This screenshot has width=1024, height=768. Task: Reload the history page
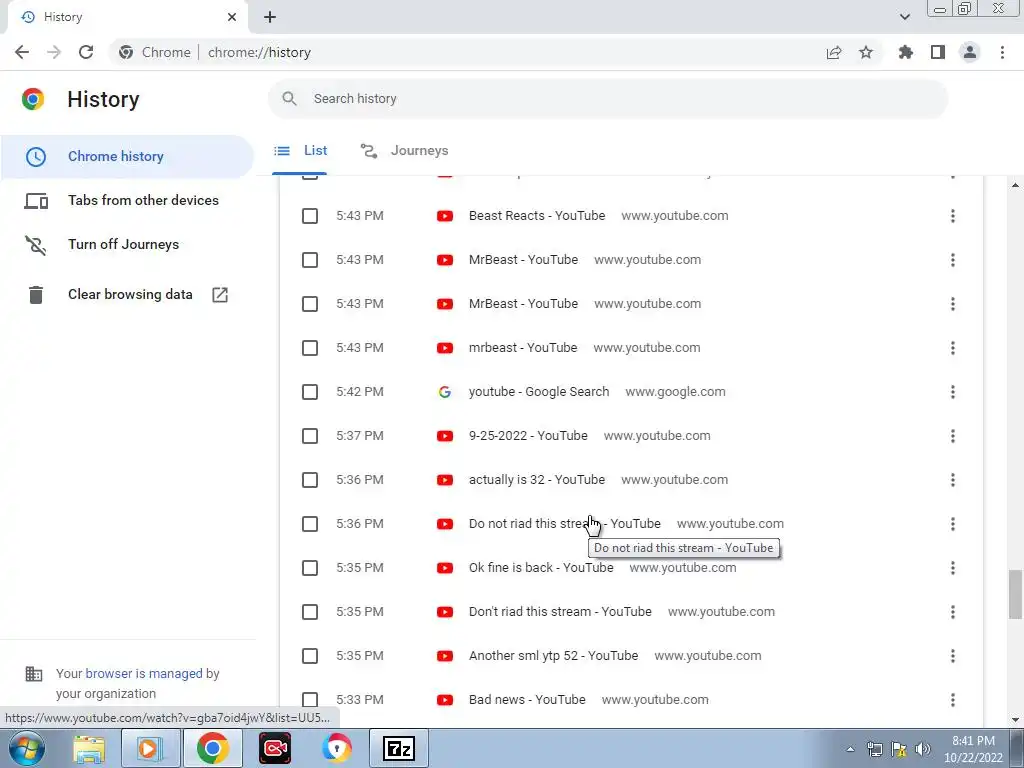(x=86, y=52)
